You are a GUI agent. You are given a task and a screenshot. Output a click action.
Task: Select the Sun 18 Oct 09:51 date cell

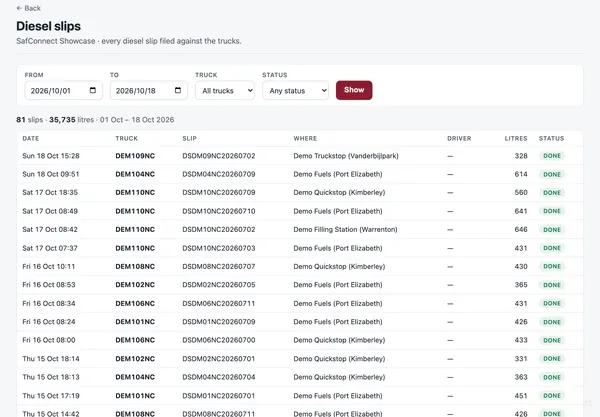(51, 174)
